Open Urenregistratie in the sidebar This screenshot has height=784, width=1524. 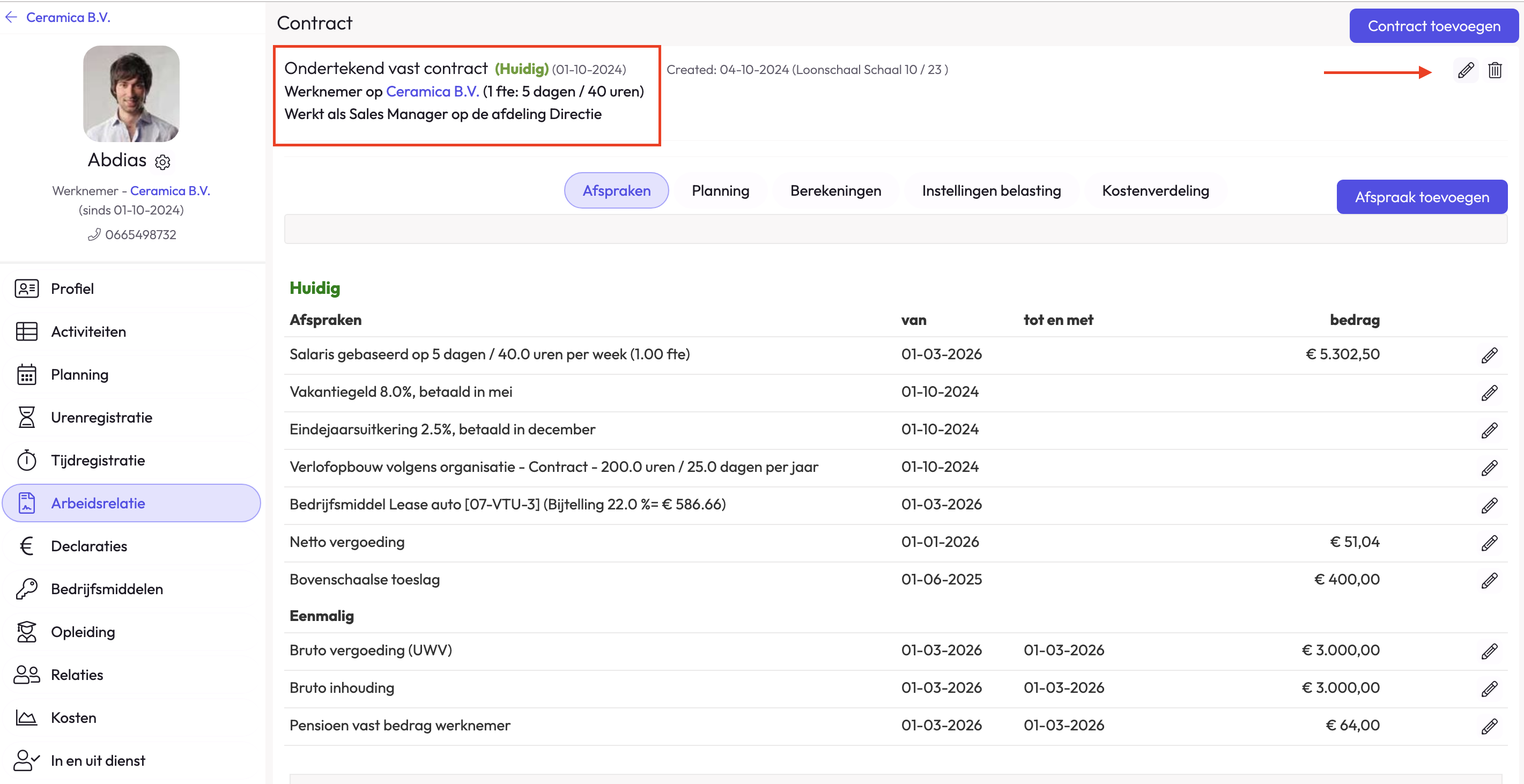click(101, 417)
